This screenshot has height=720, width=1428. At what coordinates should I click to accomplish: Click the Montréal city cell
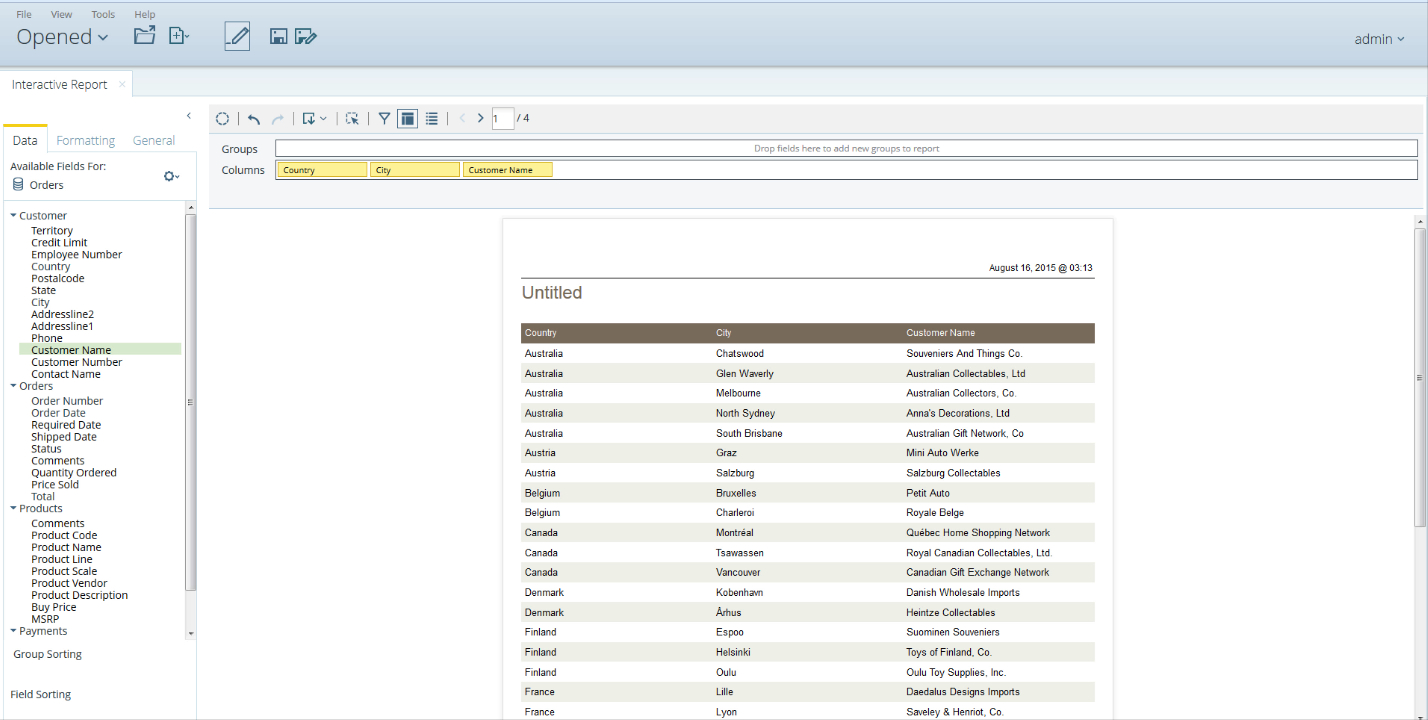coord(735,533)
